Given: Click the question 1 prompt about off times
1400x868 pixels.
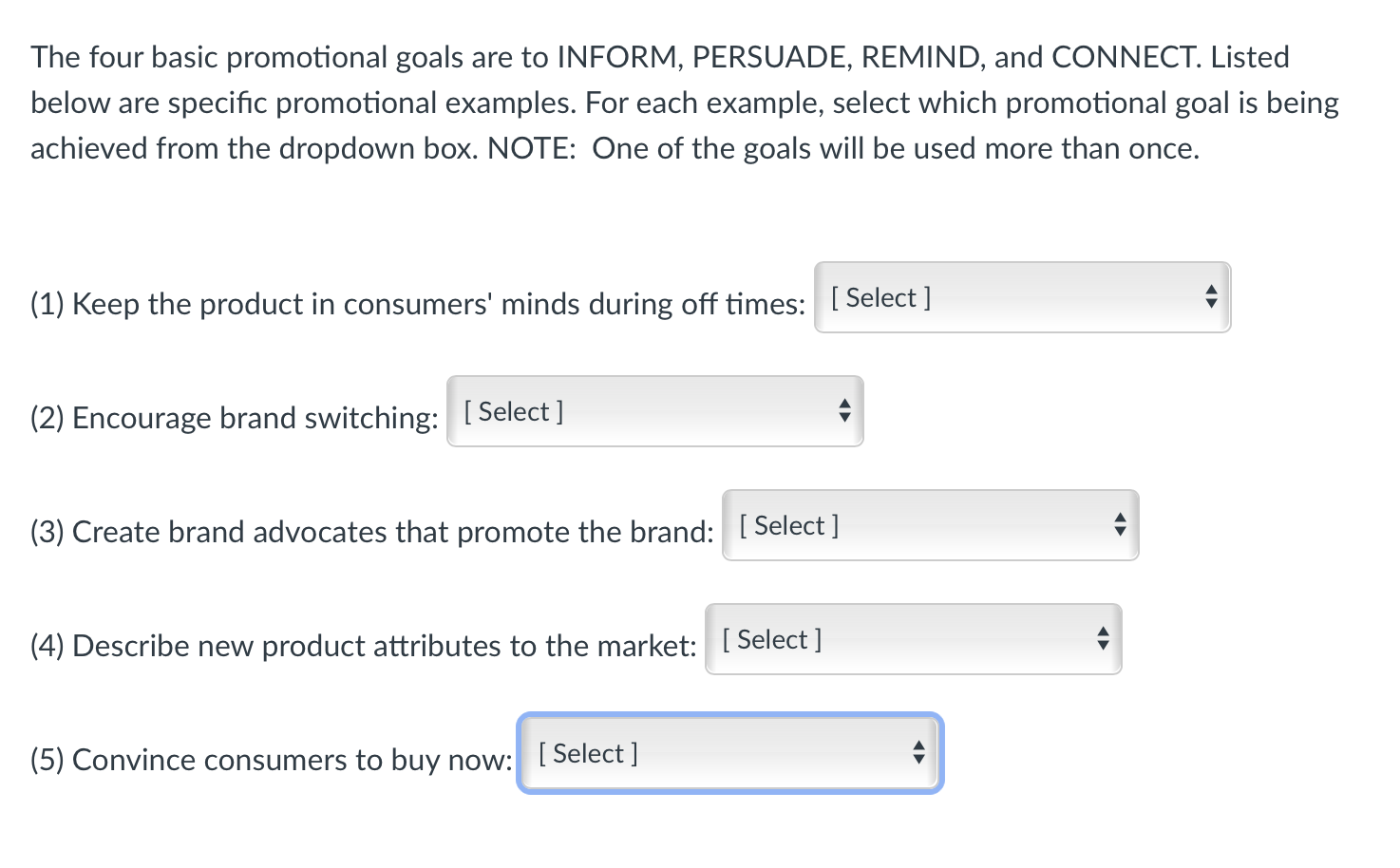Looking at the screenshot, I should (x=418, y=304).
